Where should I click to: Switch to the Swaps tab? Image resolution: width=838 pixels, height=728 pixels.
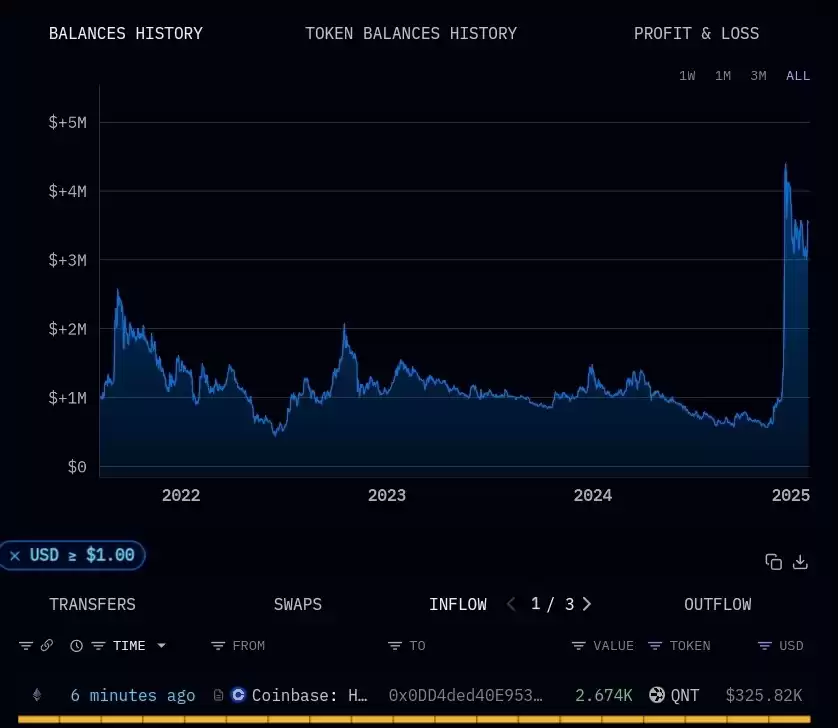[x=298, y=604]
